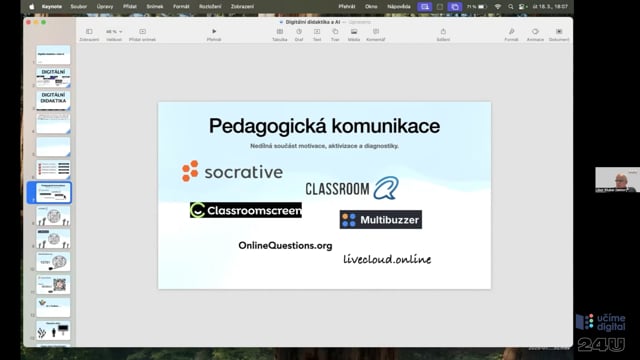The width and height of the screenshot is (640, 360).
Task: Click the presenter webcam thumbnail
Action: [x=617, y=180]
